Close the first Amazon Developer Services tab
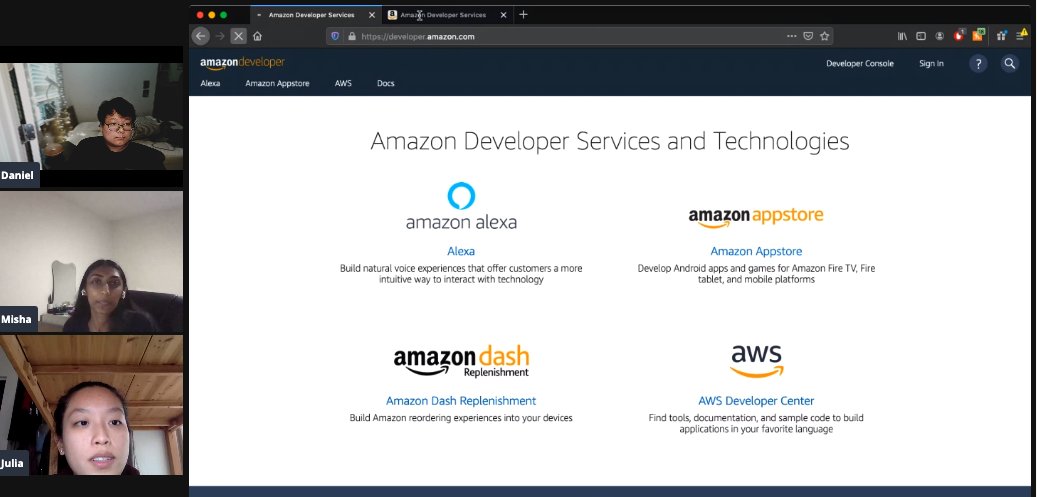Image resolution: width=1037 pixels, height=497 pixels. pos(372,15)
